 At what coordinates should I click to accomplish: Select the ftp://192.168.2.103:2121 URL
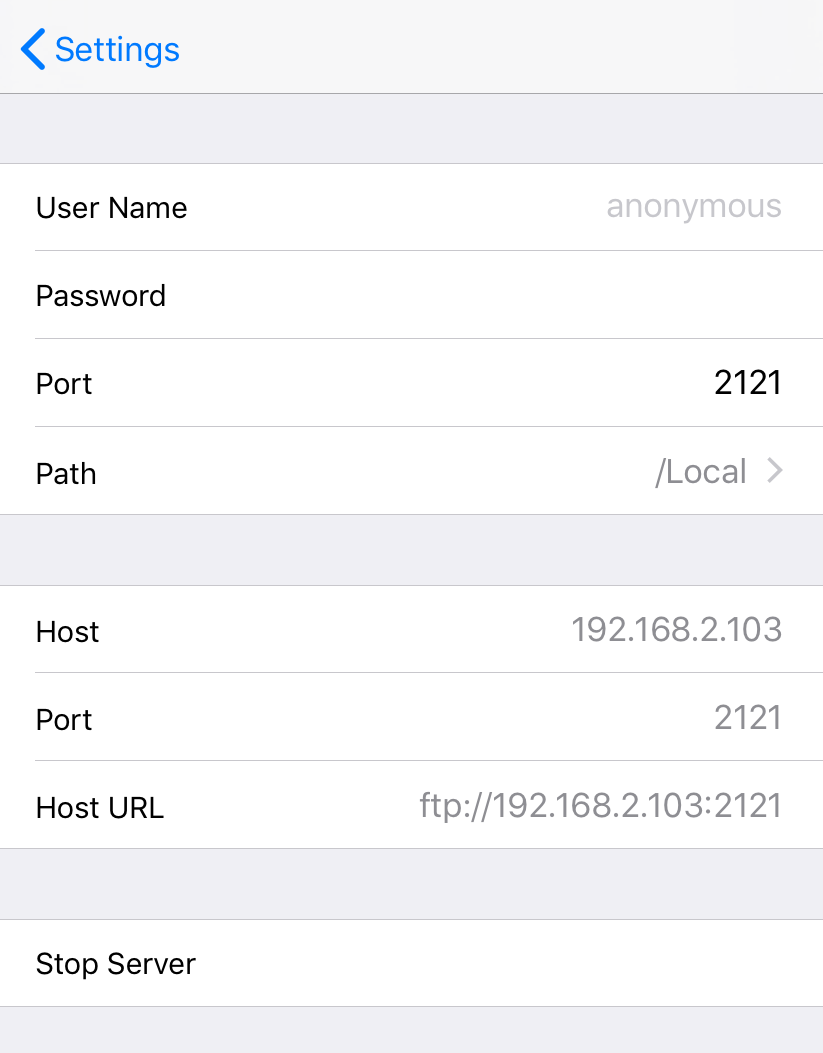[600, 806]
